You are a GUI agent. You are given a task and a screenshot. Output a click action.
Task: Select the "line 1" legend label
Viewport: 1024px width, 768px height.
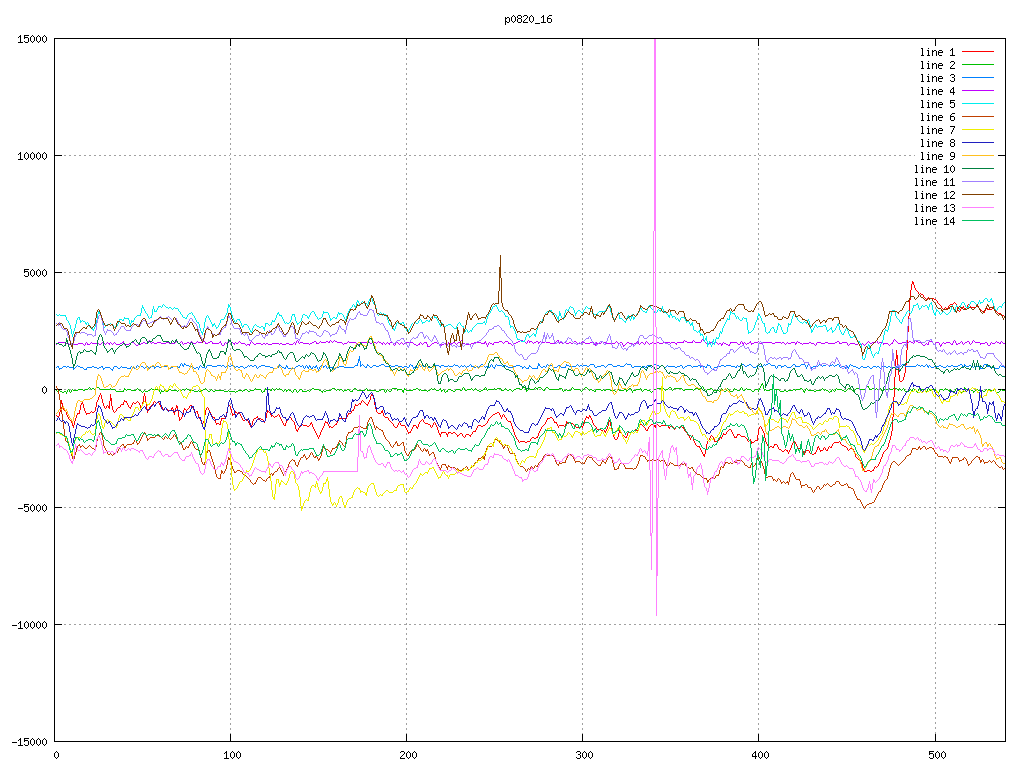[938, 52]
